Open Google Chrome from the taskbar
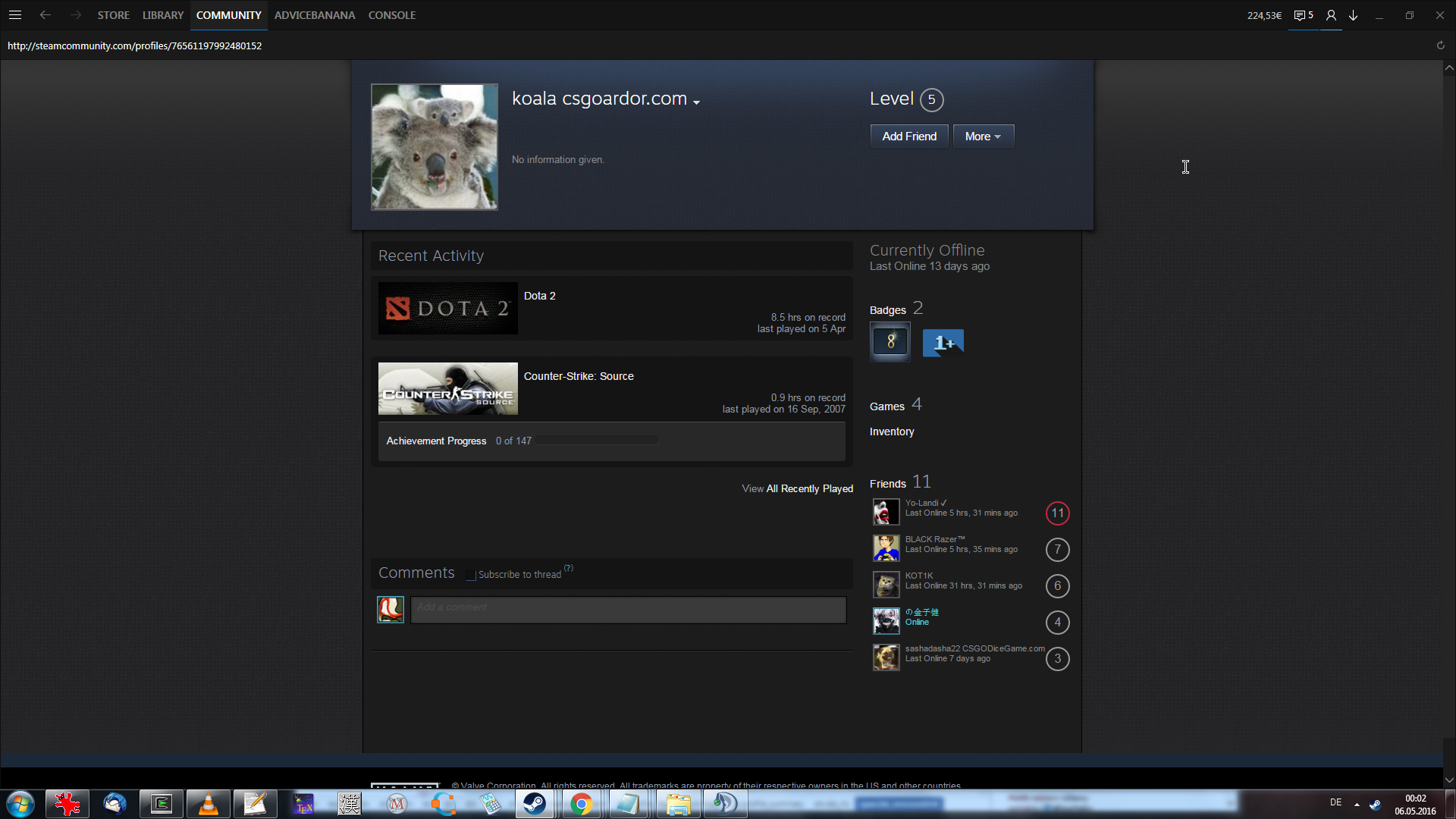Image resolution: width=1456 pixels, height=819 pixels. 582,804
